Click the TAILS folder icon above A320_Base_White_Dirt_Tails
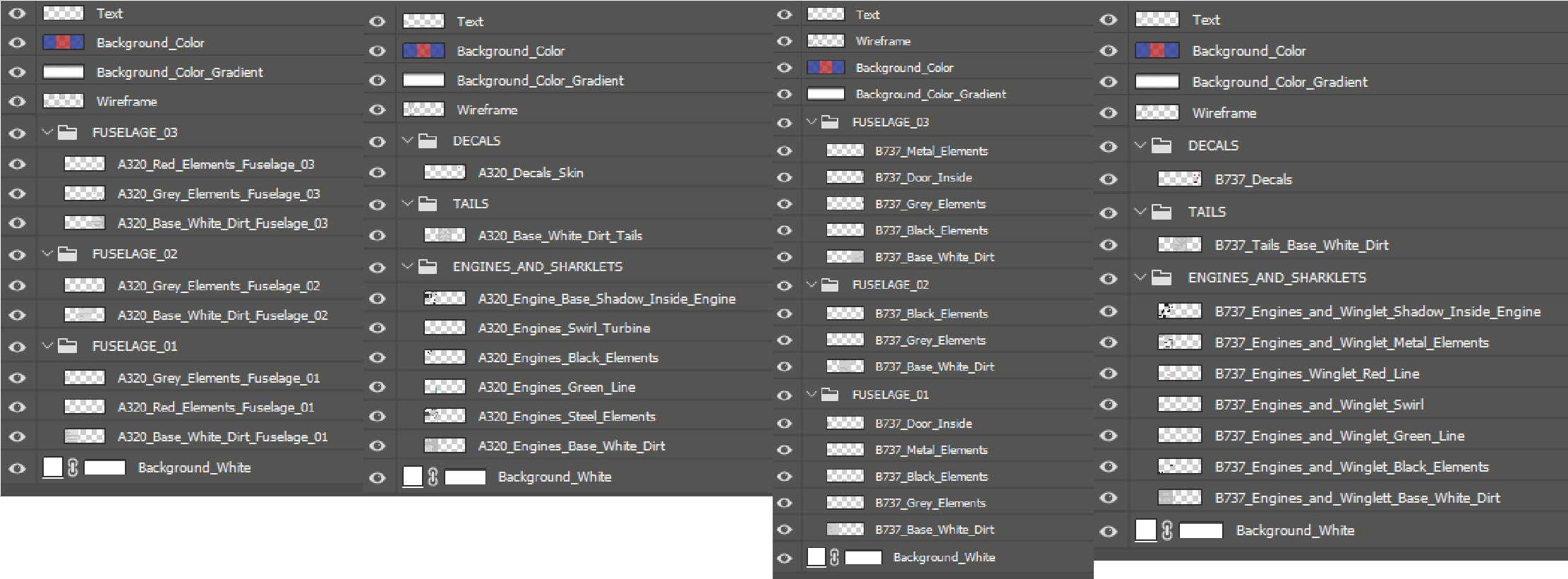This screenshot has width=1568, height=579. (428, 203)
